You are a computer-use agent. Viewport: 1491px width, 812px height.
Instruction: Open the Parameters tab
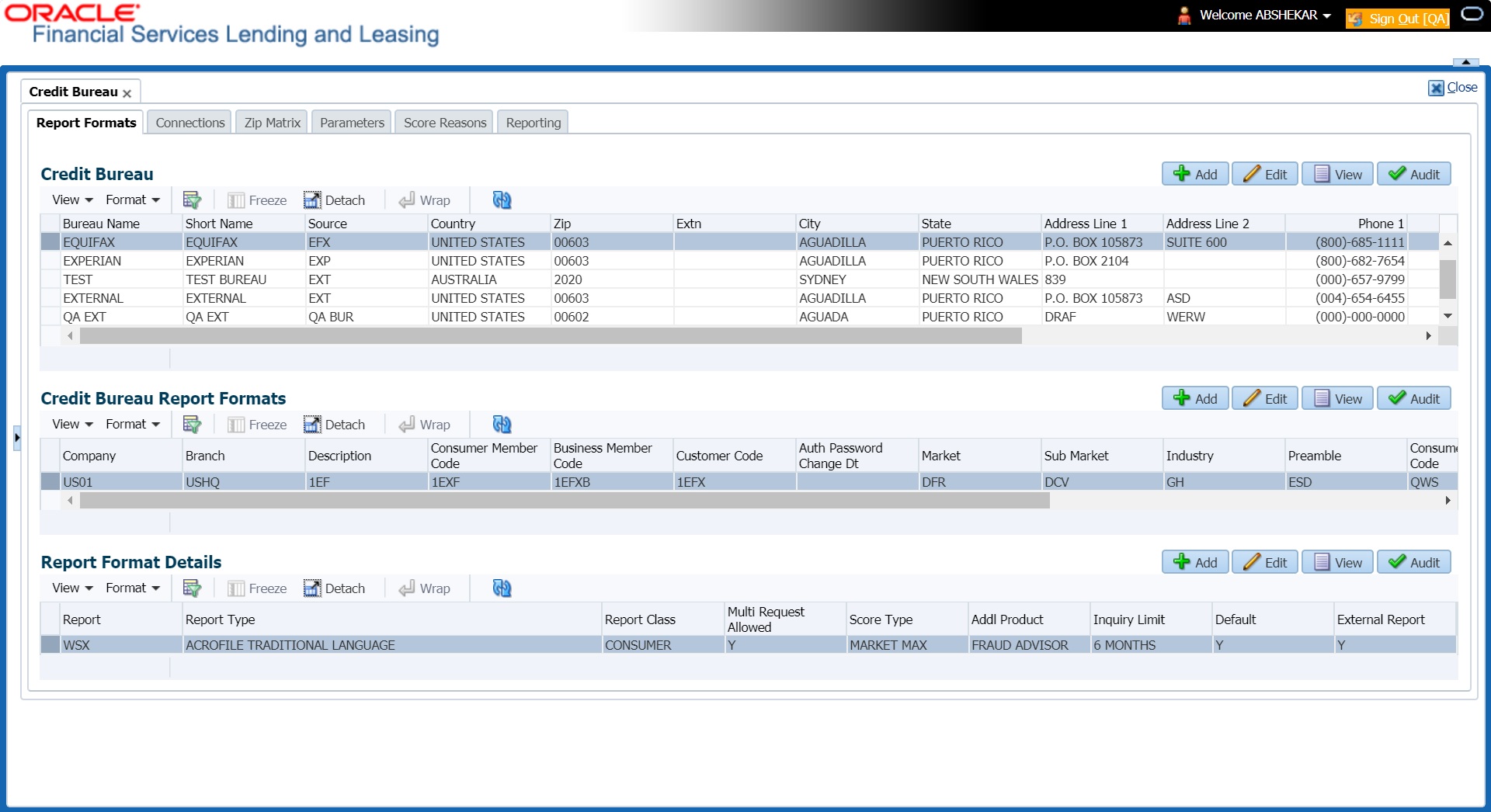(352, 123)
